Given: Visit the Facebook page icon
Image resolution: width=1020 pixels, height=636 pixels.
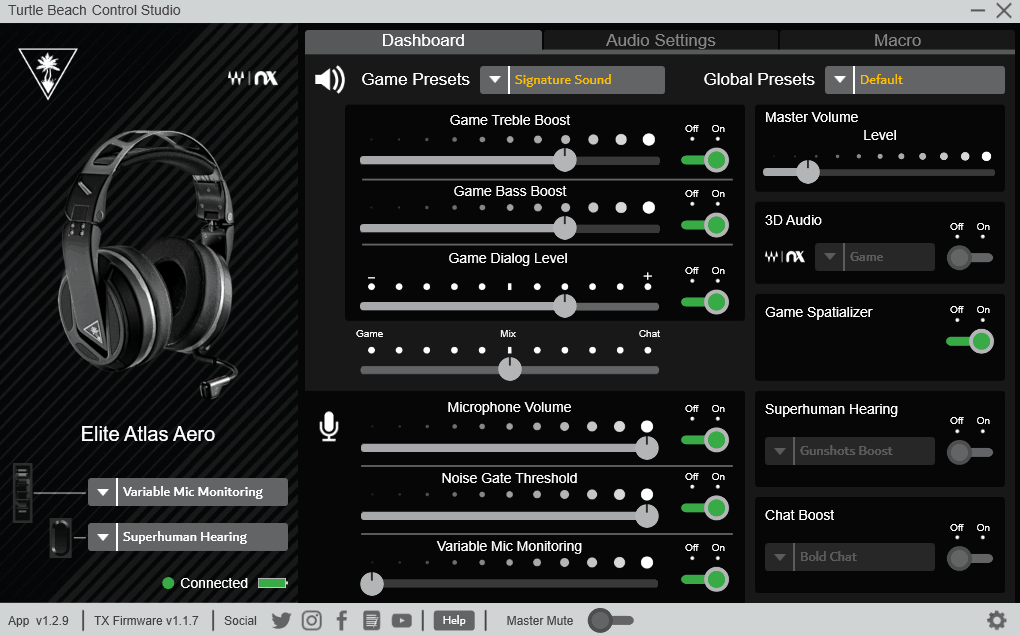Looking at the screenshot, I should pyautogui.click(x=341, y=620).
